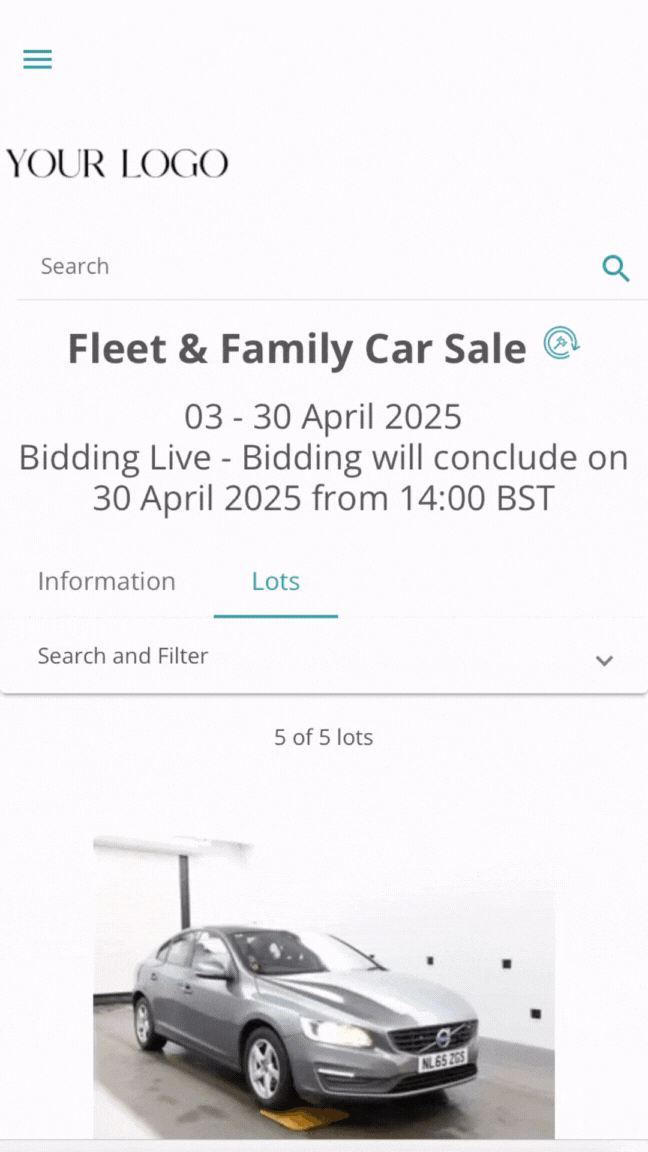Click the magnifying glass search icon
The width and height of the screenshot is (648, 1152).
click(x=615, y=268)
